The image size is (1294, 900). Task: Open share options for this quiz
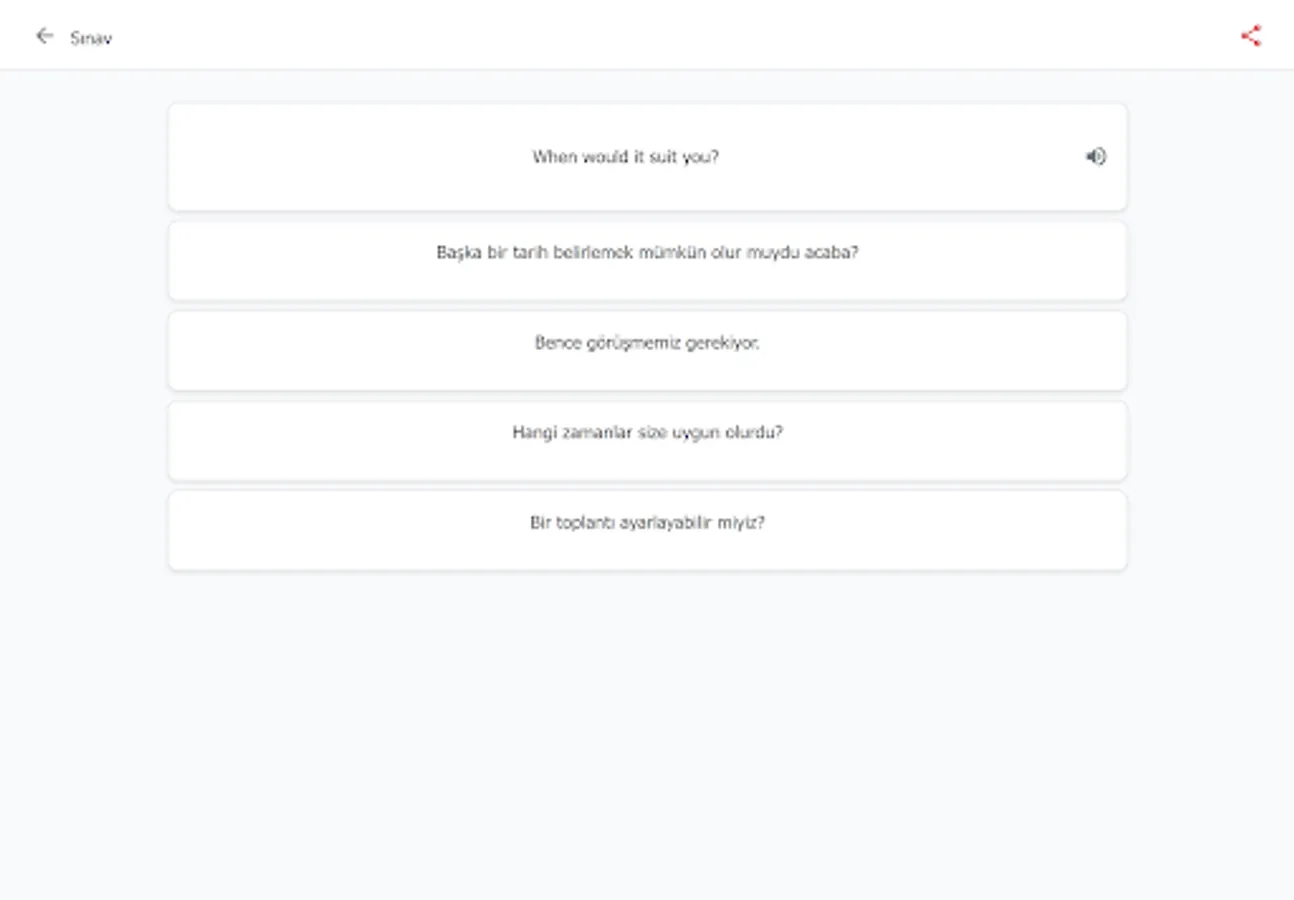coord(1251,36)
